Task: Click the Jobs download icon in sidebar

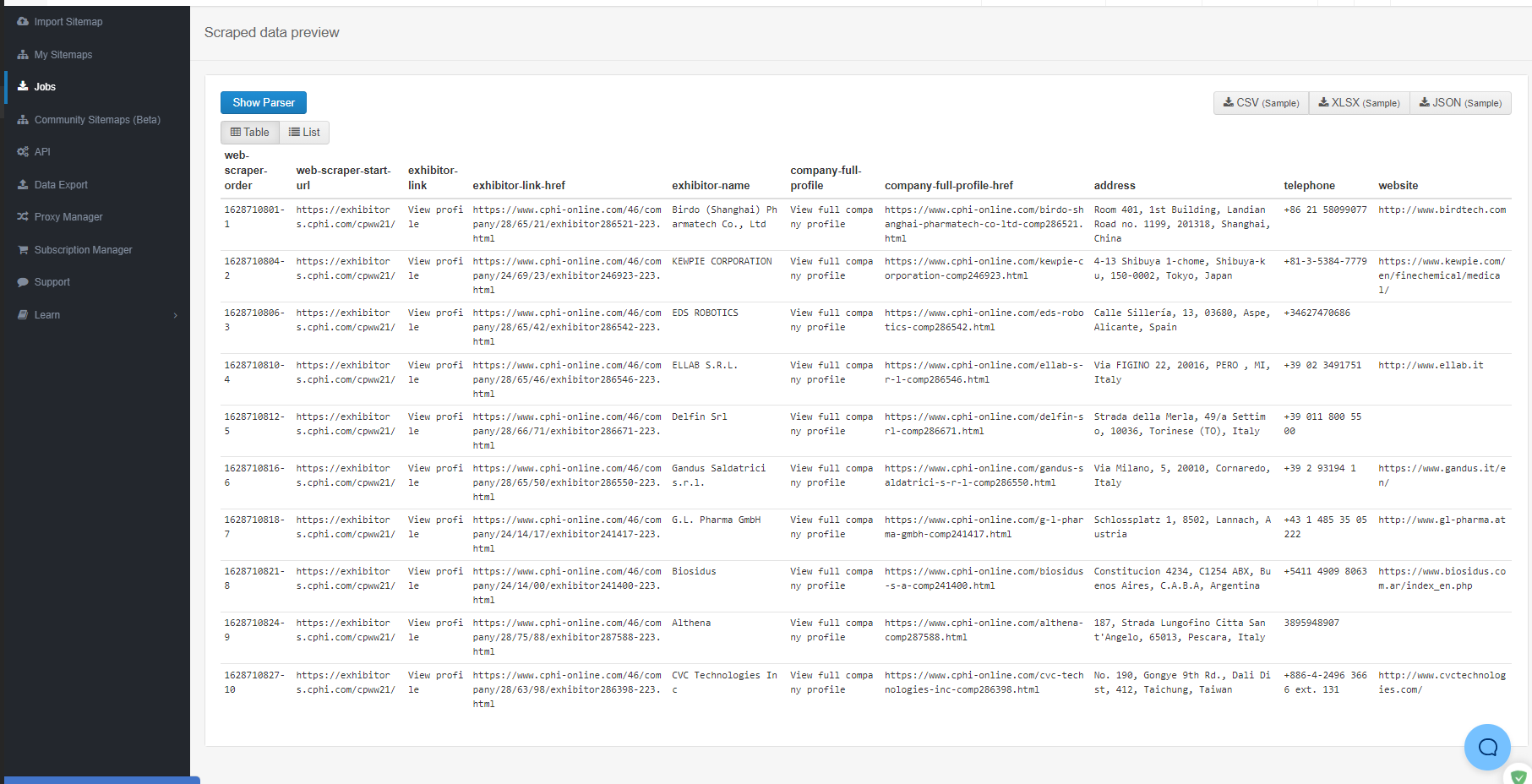Action: coord(23,87)
